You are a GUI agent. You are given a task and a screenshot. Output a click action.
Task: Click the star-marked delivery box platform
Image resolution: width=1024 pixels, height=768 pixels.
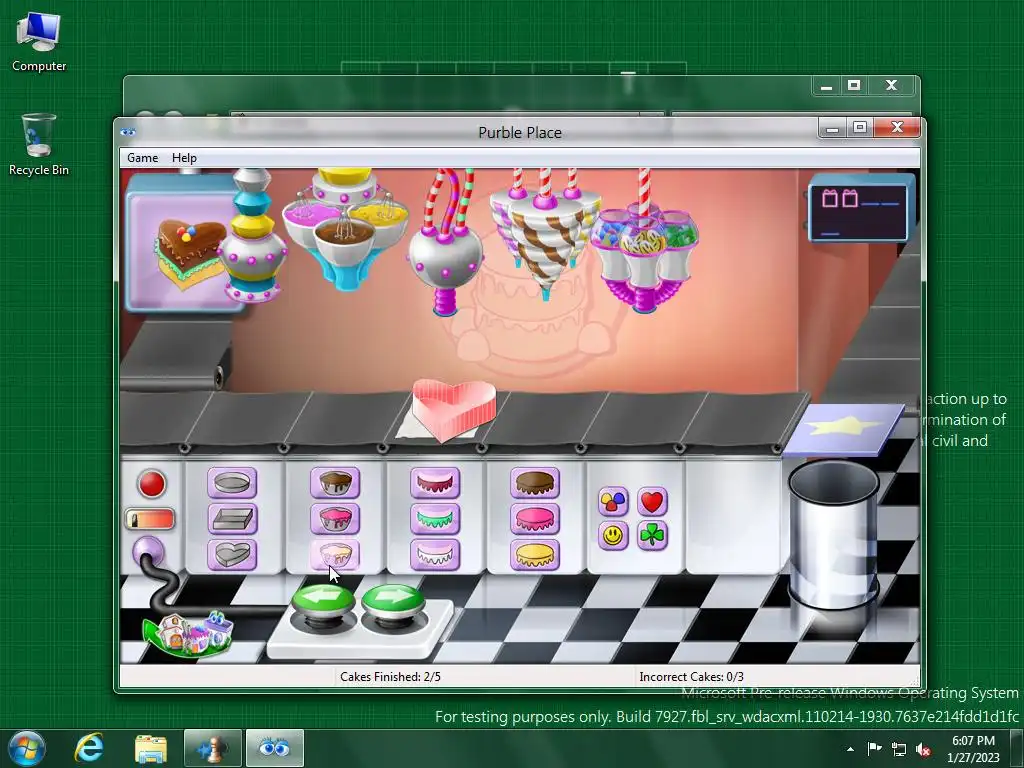[846, 428]
